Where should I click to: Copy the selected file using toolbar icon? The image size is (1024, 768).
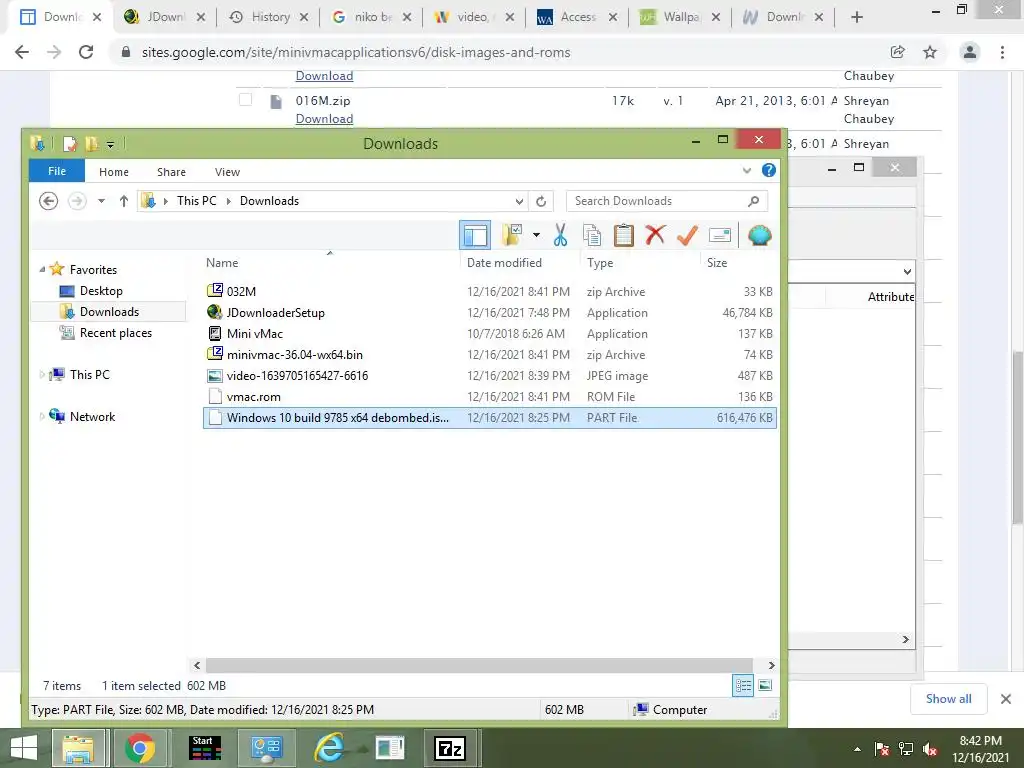click(x=592, y=235)
